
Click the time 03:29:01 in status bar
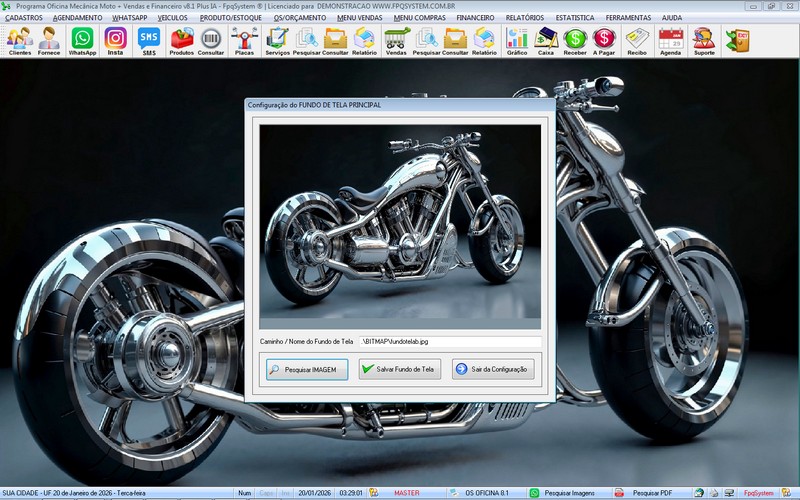tap(351, 493)
